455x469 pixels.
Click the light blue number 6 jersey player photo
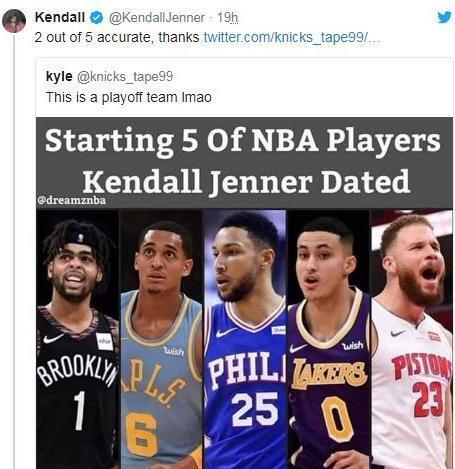[161, 339]
